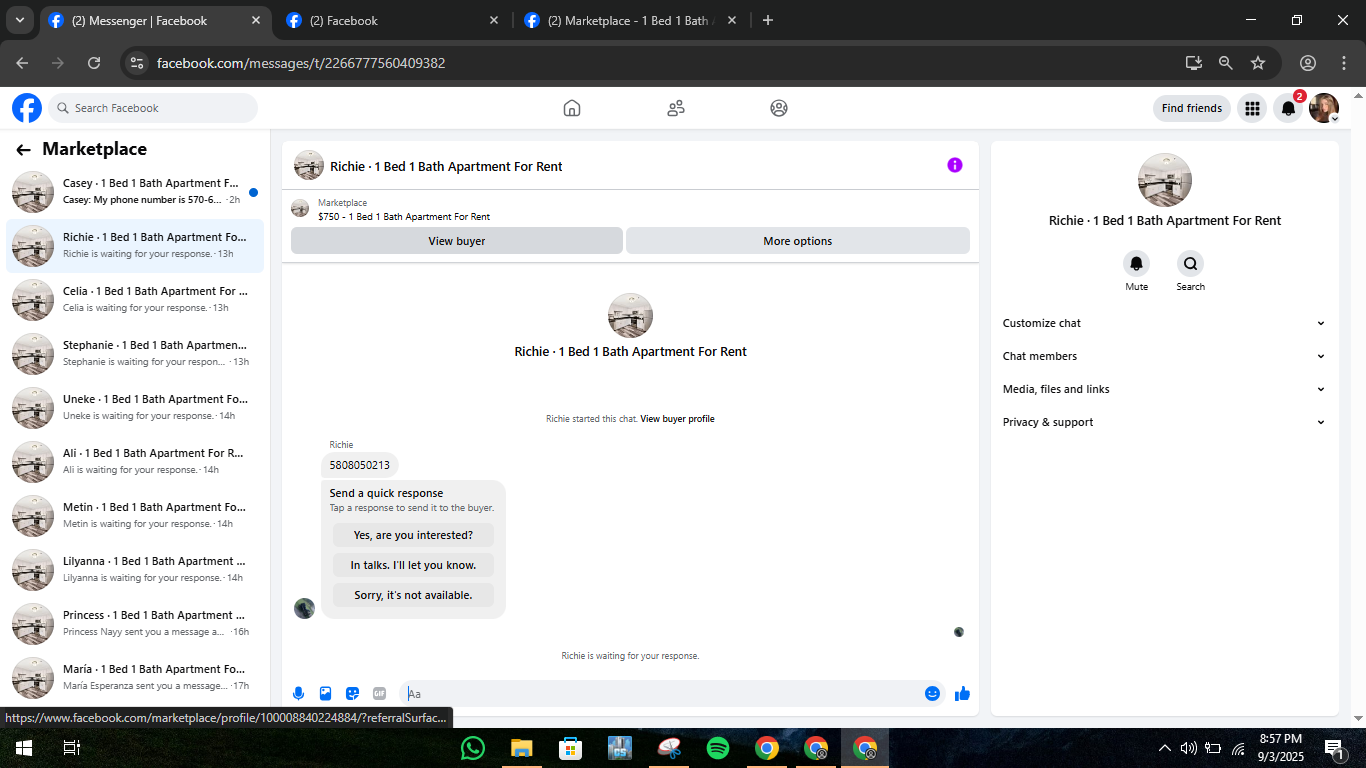This screenshot has height=768, width=1366.
Task: Click the install app icon in the address bar
Action: pos(1193,63)
